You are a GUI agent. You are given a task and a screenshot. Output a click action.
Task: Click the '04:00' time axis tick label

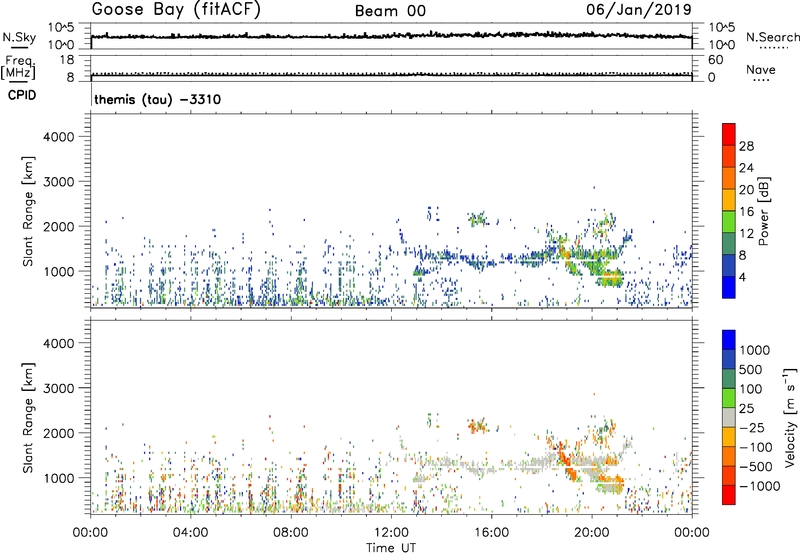(x=190, y=533)
